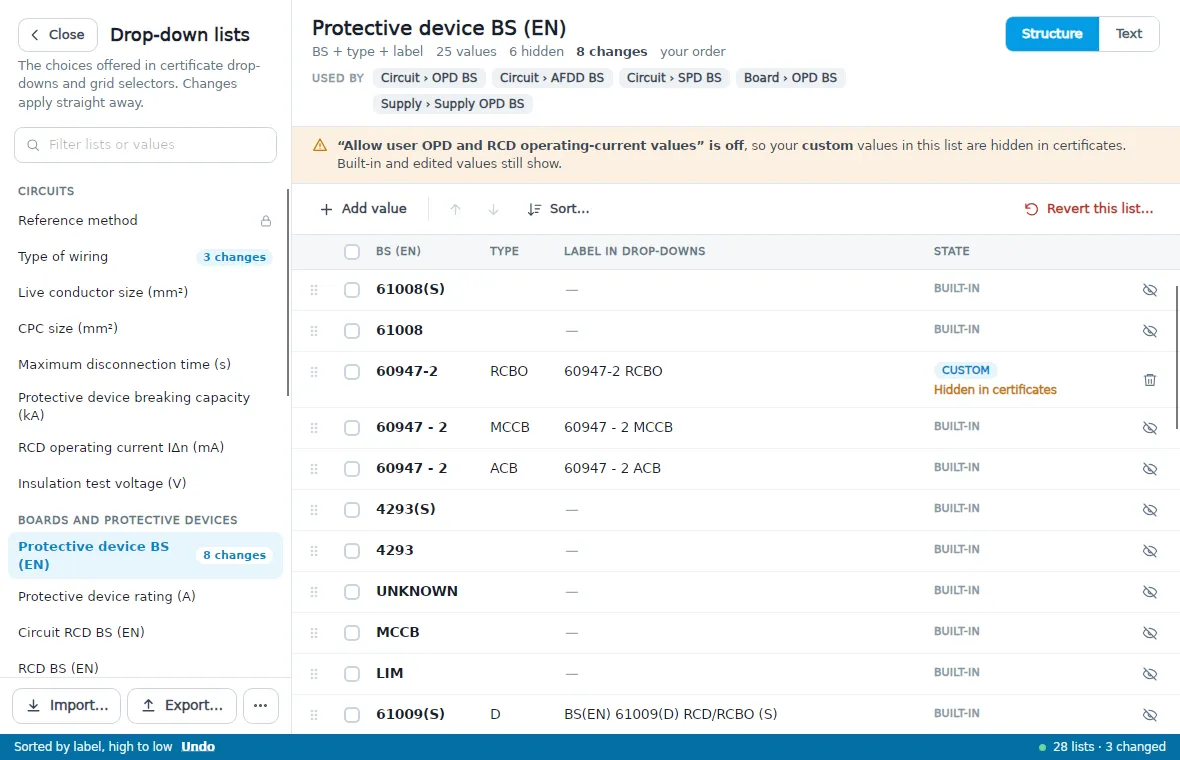Image resolution: width=1180 pixels, height=760 pixels.
Task: Toggle visibility of MCCB built-in row
Action: point(1149,633)
